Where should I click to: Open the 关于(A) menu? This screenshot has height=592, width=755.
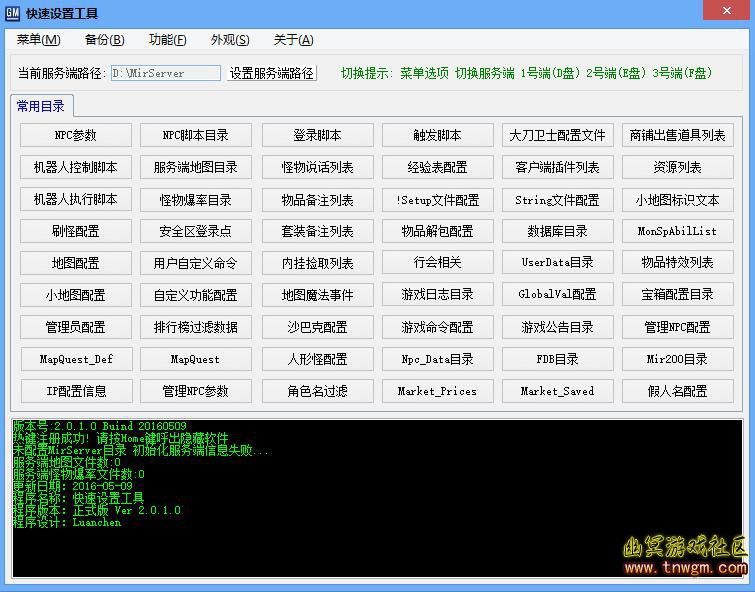point(293,40)
